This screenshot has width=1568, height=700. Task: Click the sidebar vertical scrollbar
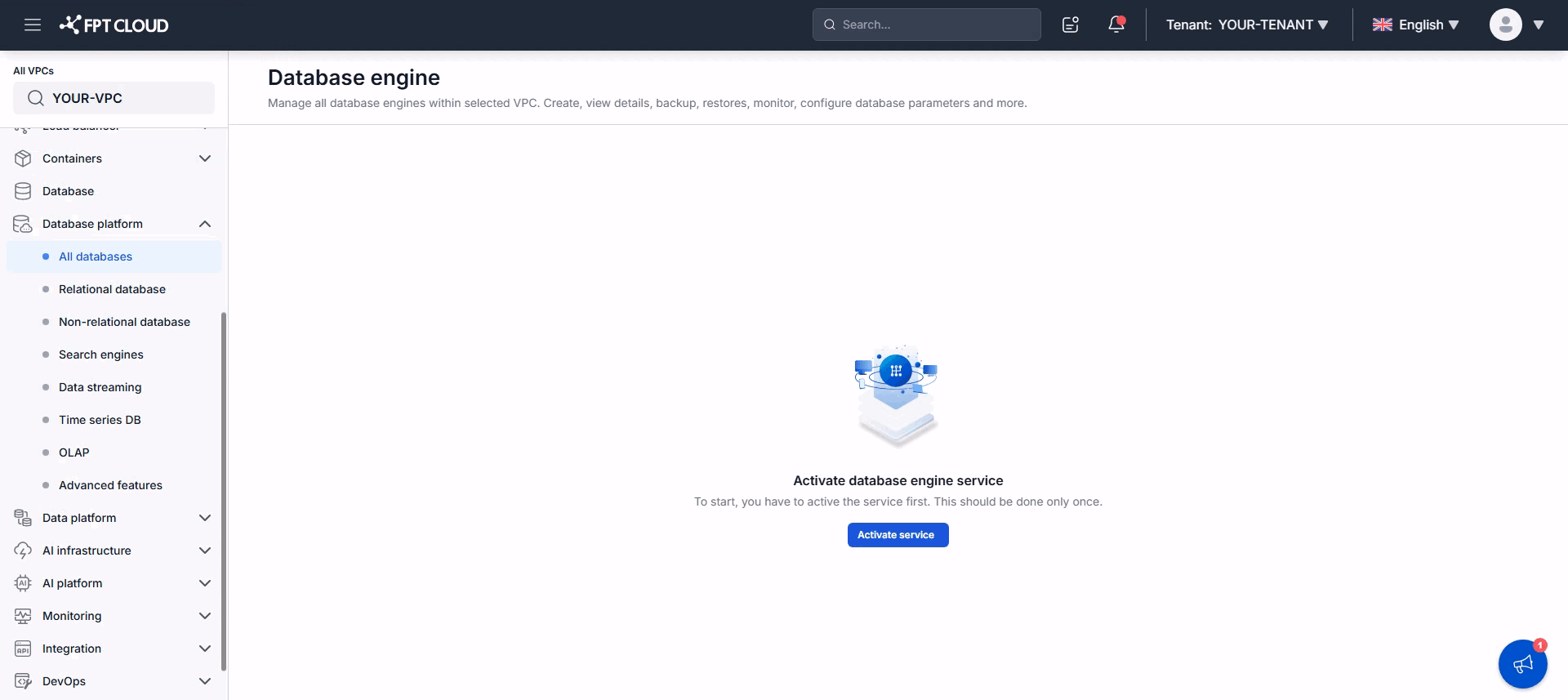[x=224, y=490]
